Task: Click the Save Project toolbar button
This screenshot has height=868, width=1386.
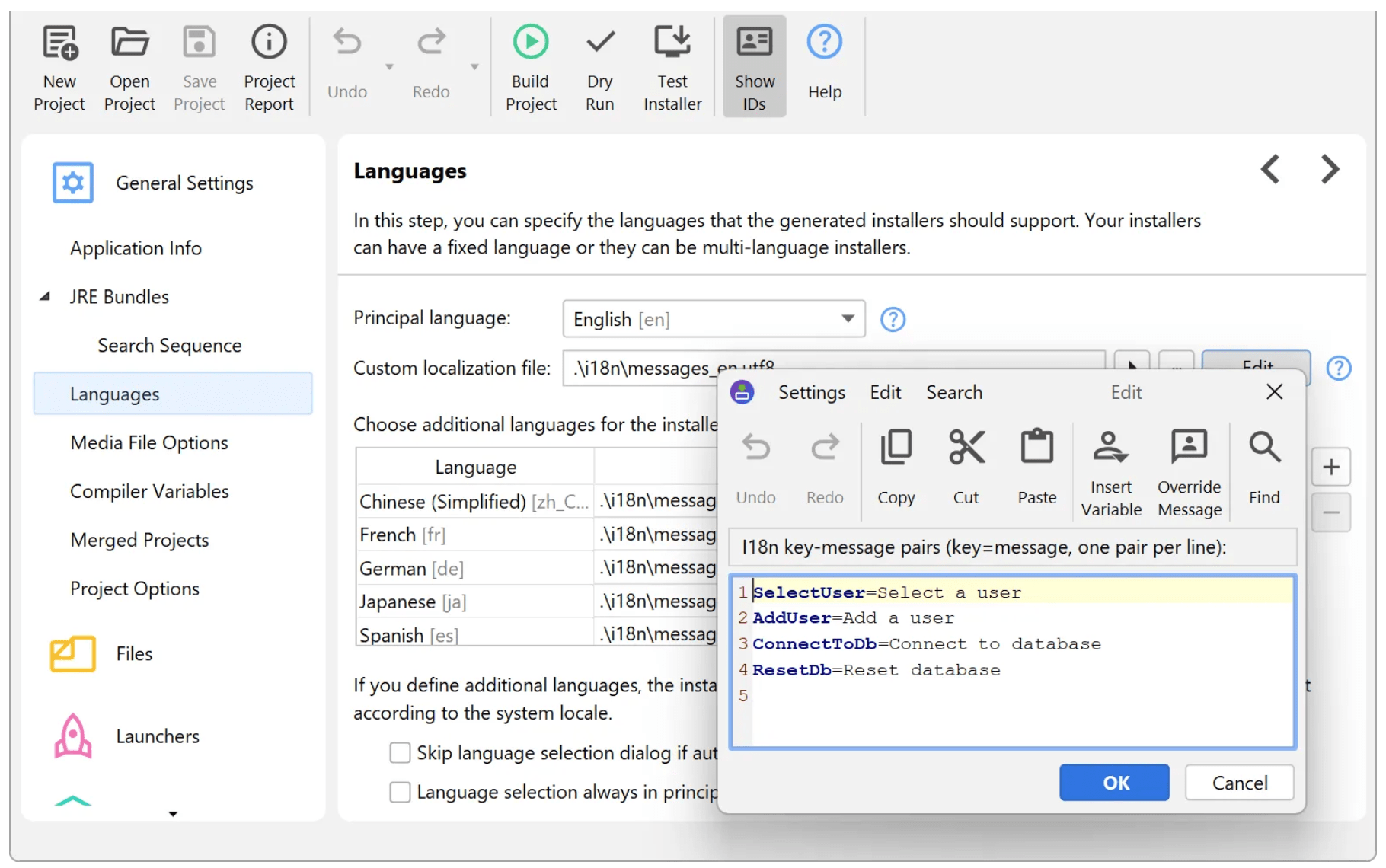Action: coord(199,67)
